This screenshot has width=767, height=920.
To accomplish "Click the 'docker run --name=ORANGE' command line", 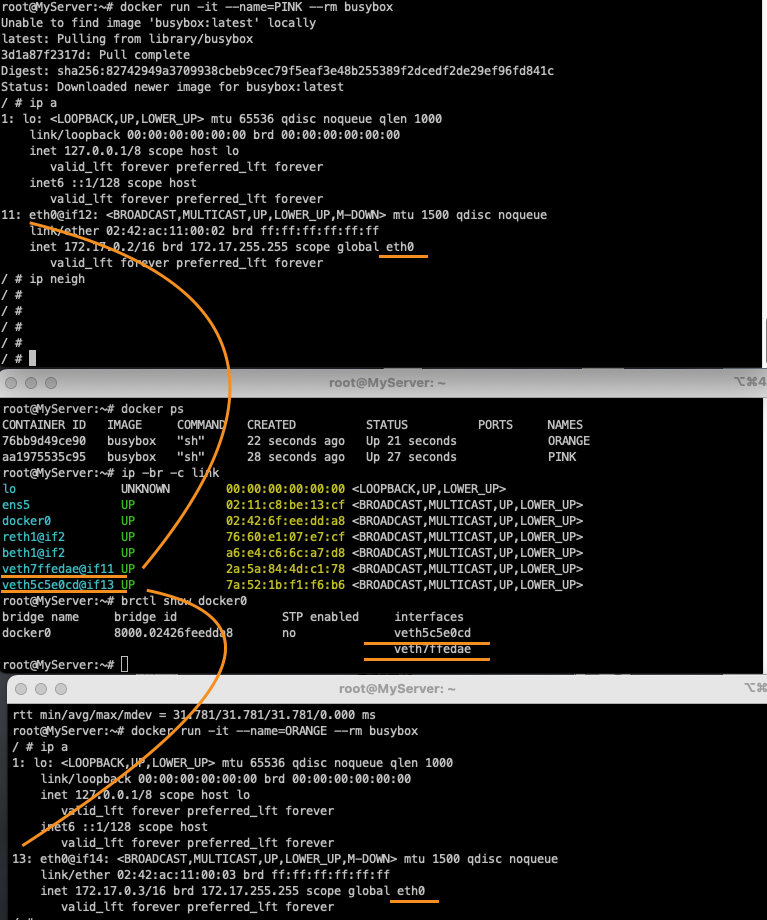I will coord(274,731).
